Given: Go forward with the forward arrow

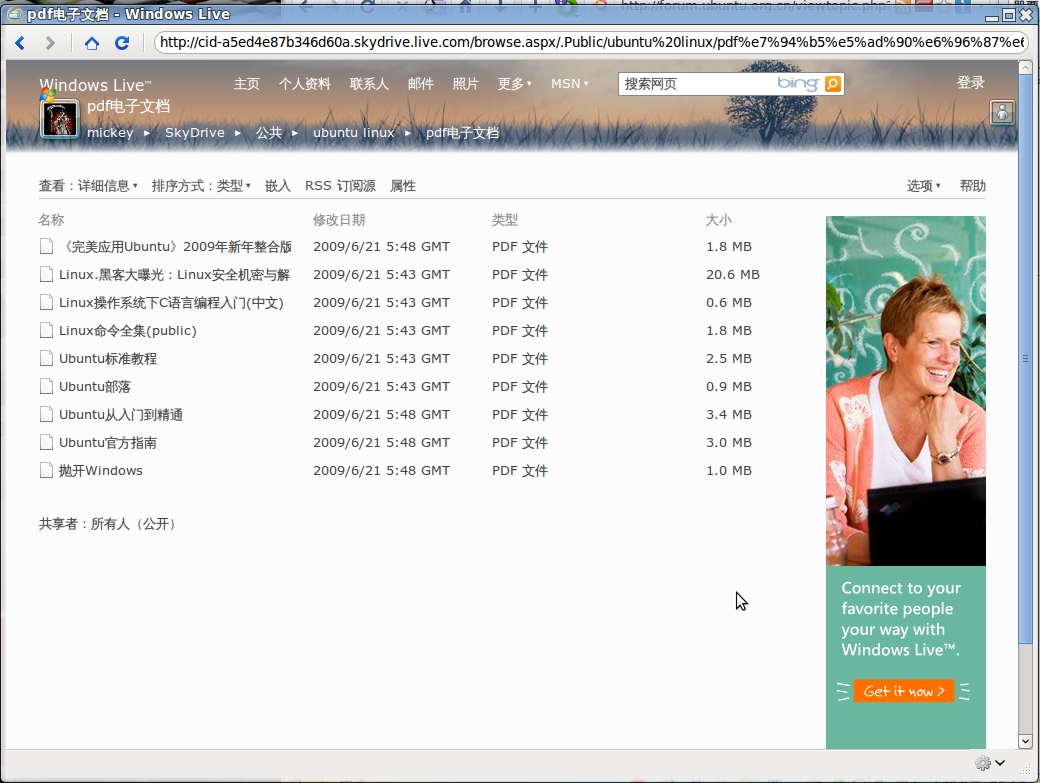Looking at the screenshot, I should coord(50,43).
